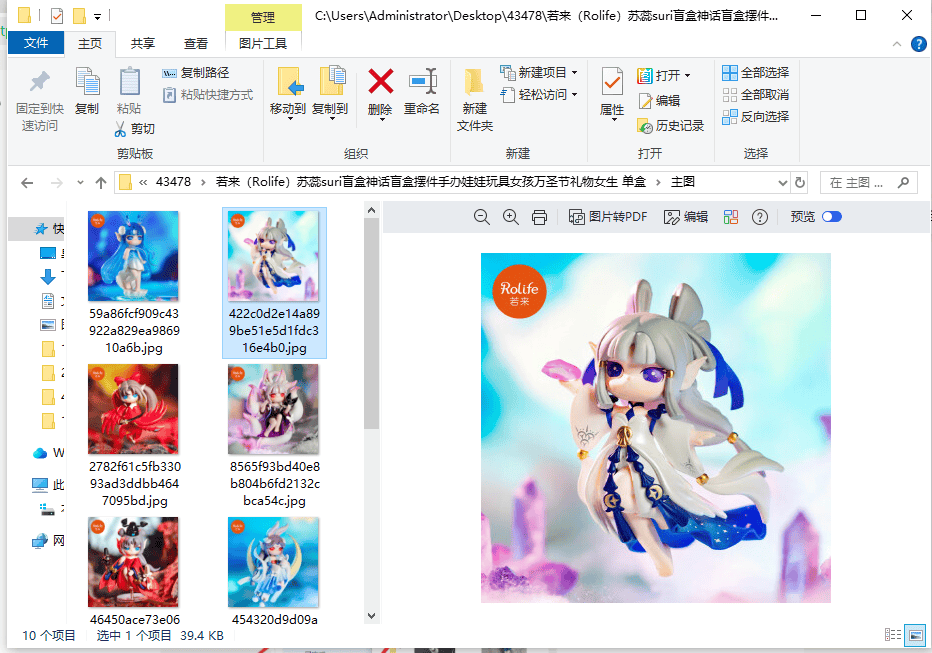932x653 pixels.
Task: Collapse the ribbon chevron
Action: (897, 44)
